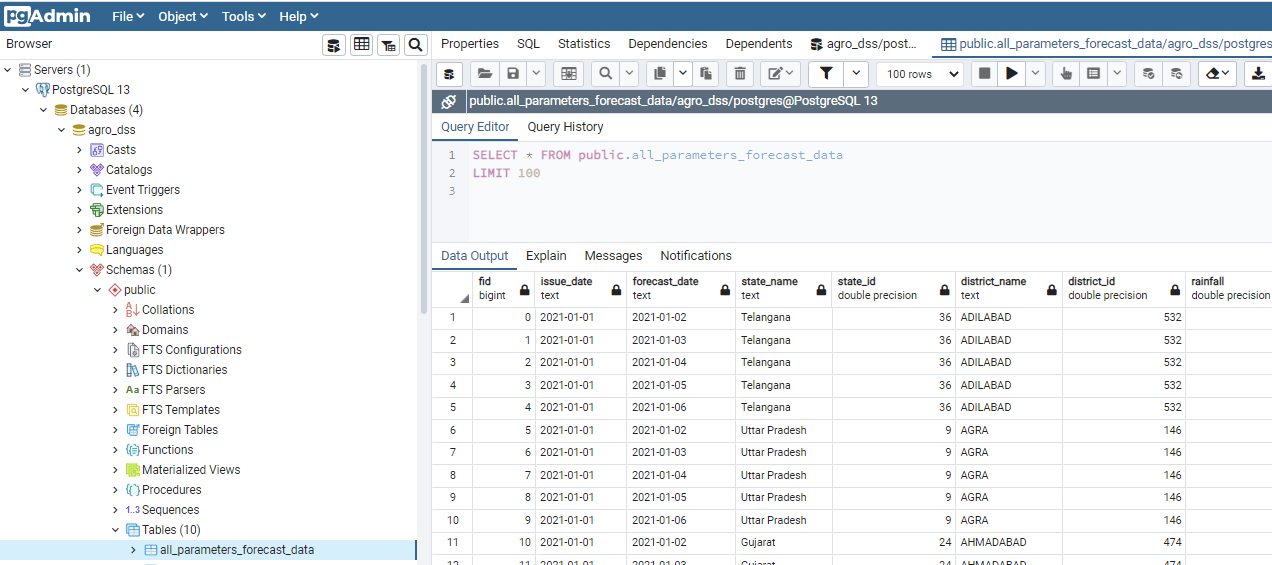
Task: Collapse the Databases (4) node
Action: tap(44, 110)
